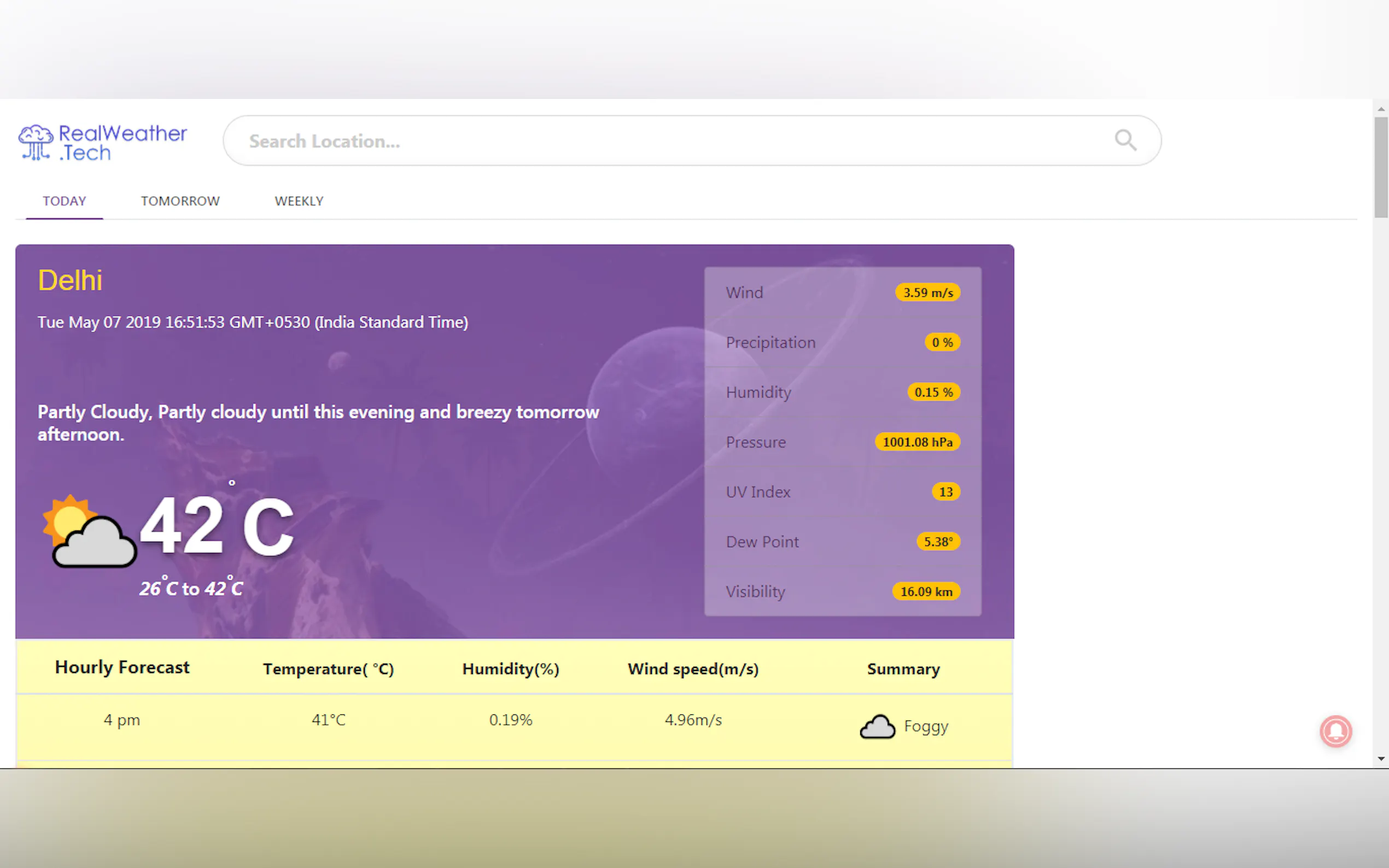This screenshot has height=868, width=1389.
Task: Click the red notification bell icon
Action: 1335,731
